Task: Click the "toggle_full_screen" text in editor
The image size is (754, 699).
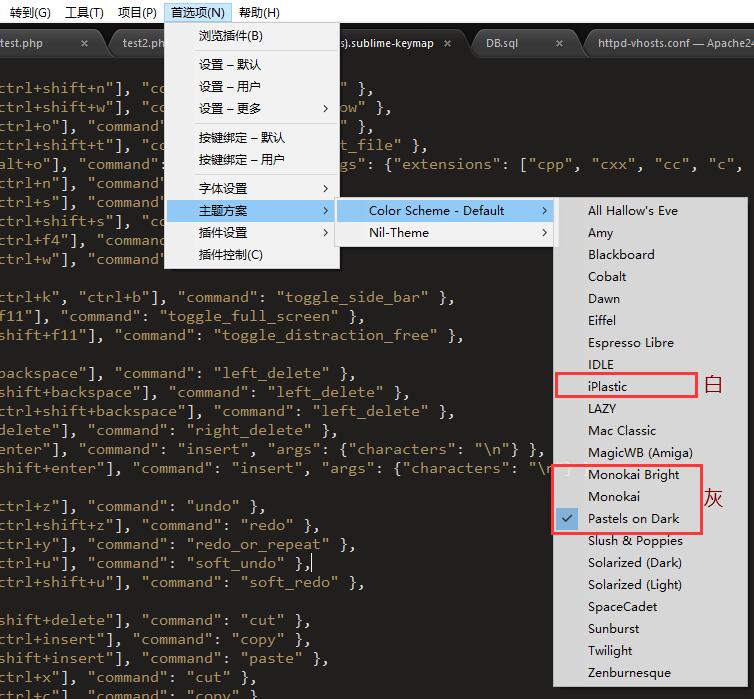Action: [x=249, y=317]
